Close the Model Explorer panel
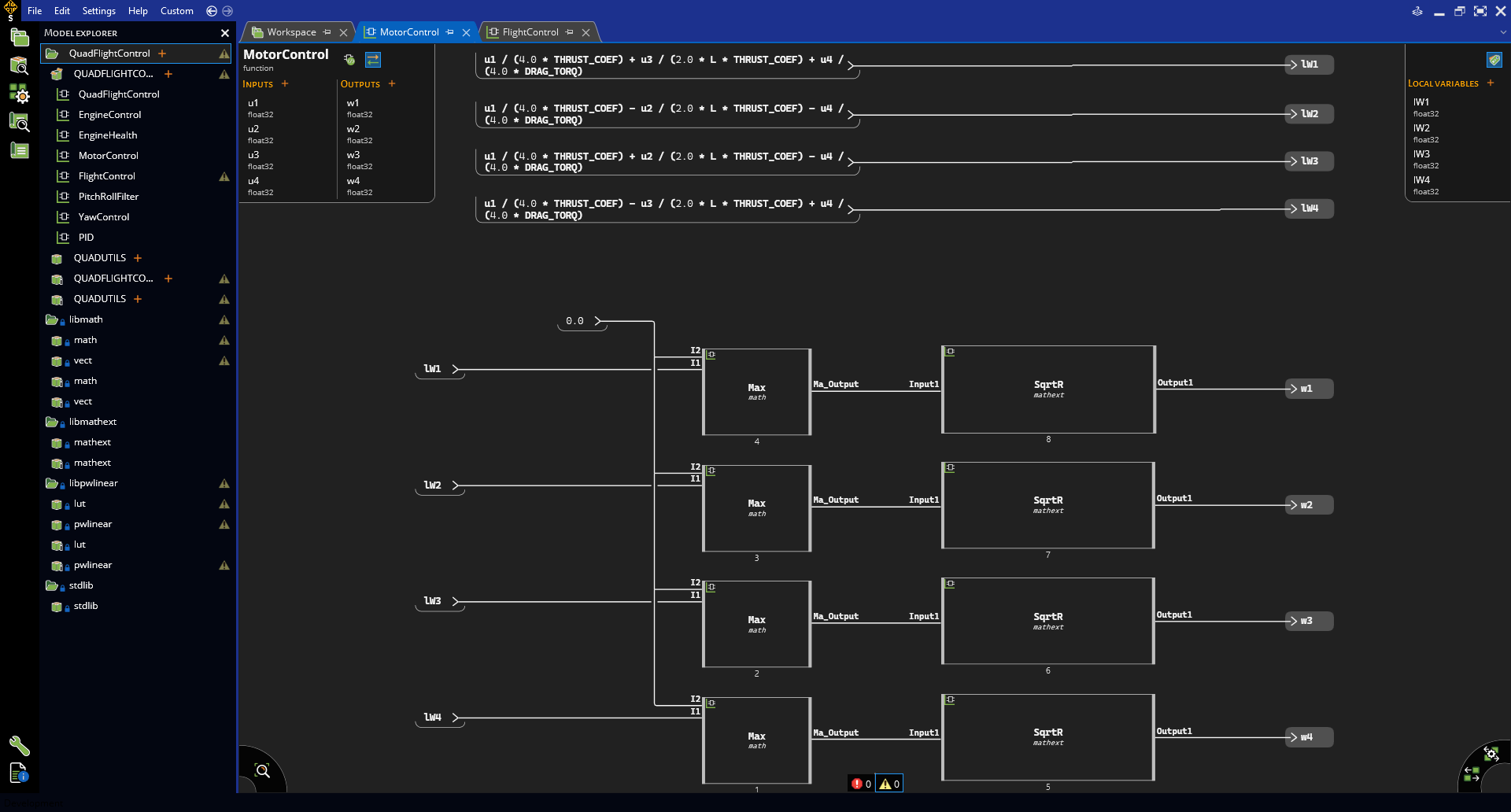Image resolution: width=1511 pixels, height=812 pixels. click(x=225, y=33)
